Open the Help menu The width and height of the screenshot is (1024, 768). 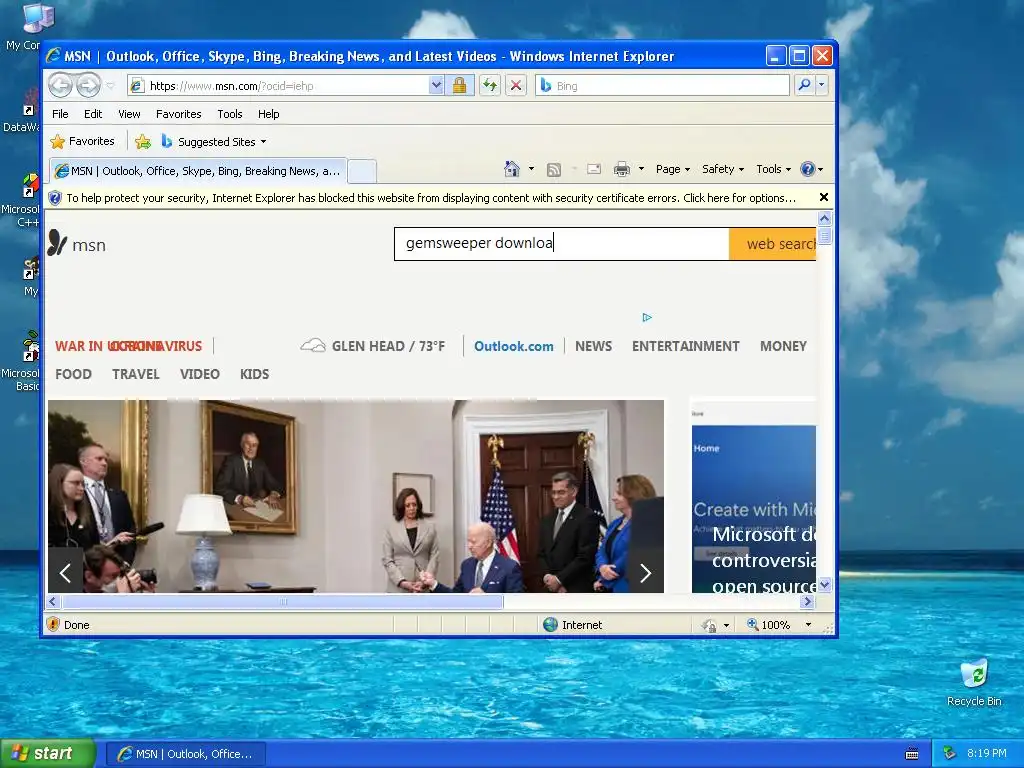pos(268,114)
